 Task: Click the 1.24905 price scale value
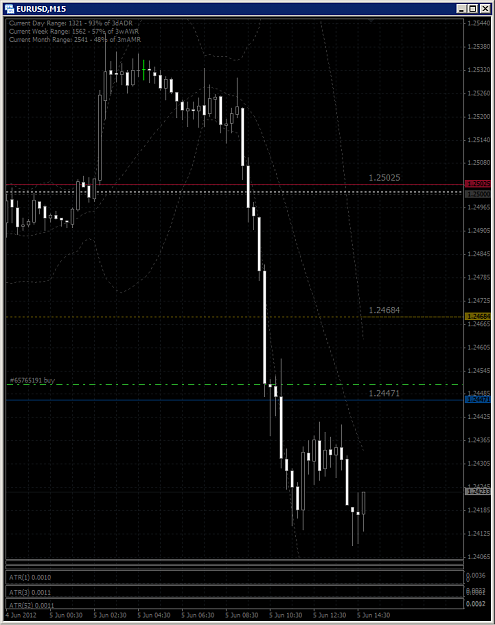(479, 230)
